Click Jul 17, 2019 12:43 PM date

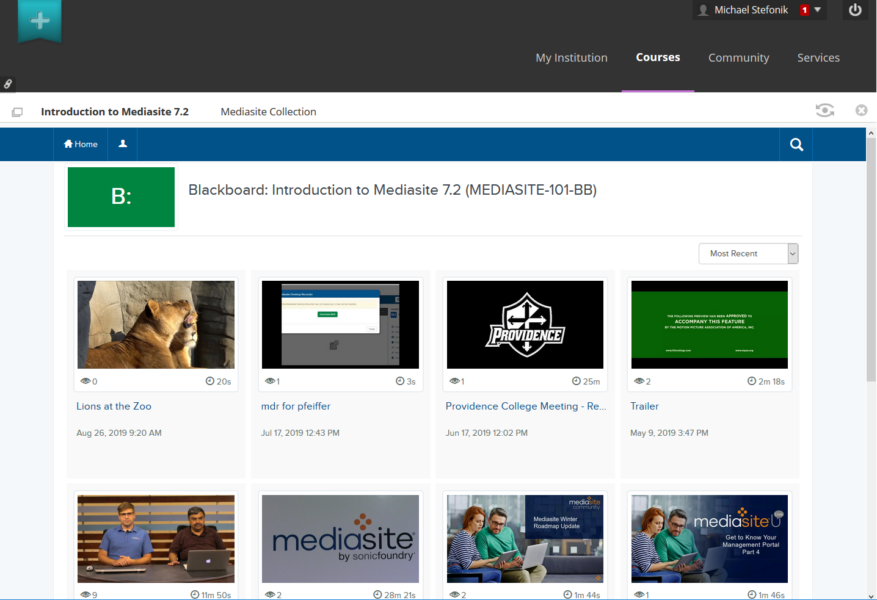click(300, 433)
